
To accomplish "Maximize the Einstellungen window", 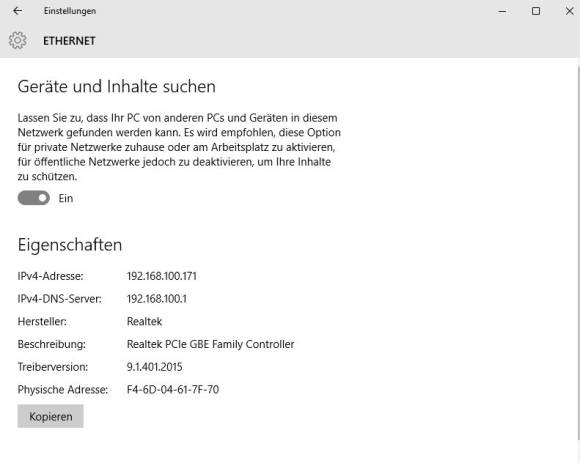I will click(536, 11).
